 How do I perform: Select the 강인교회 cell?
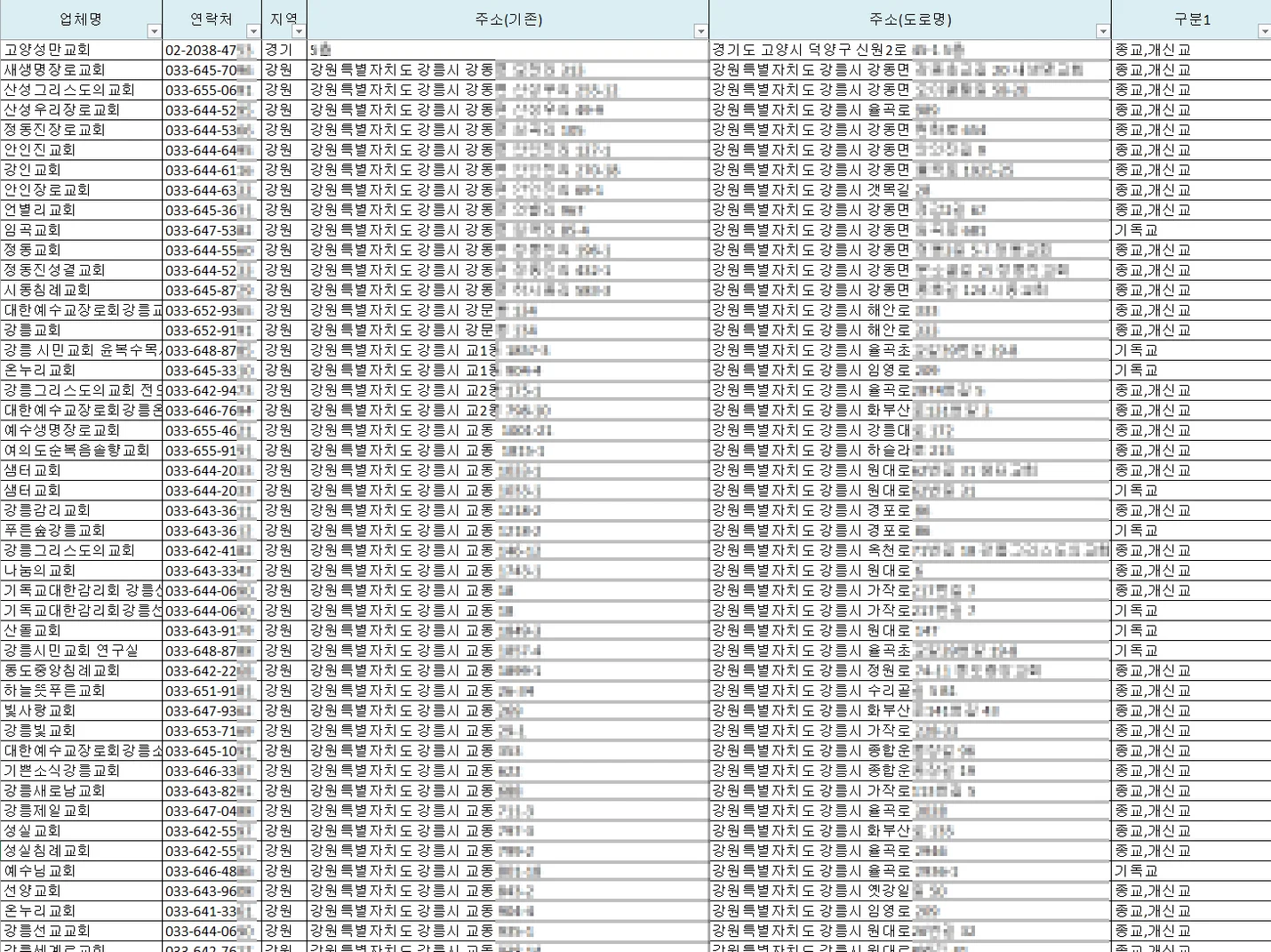coord(81,170)
